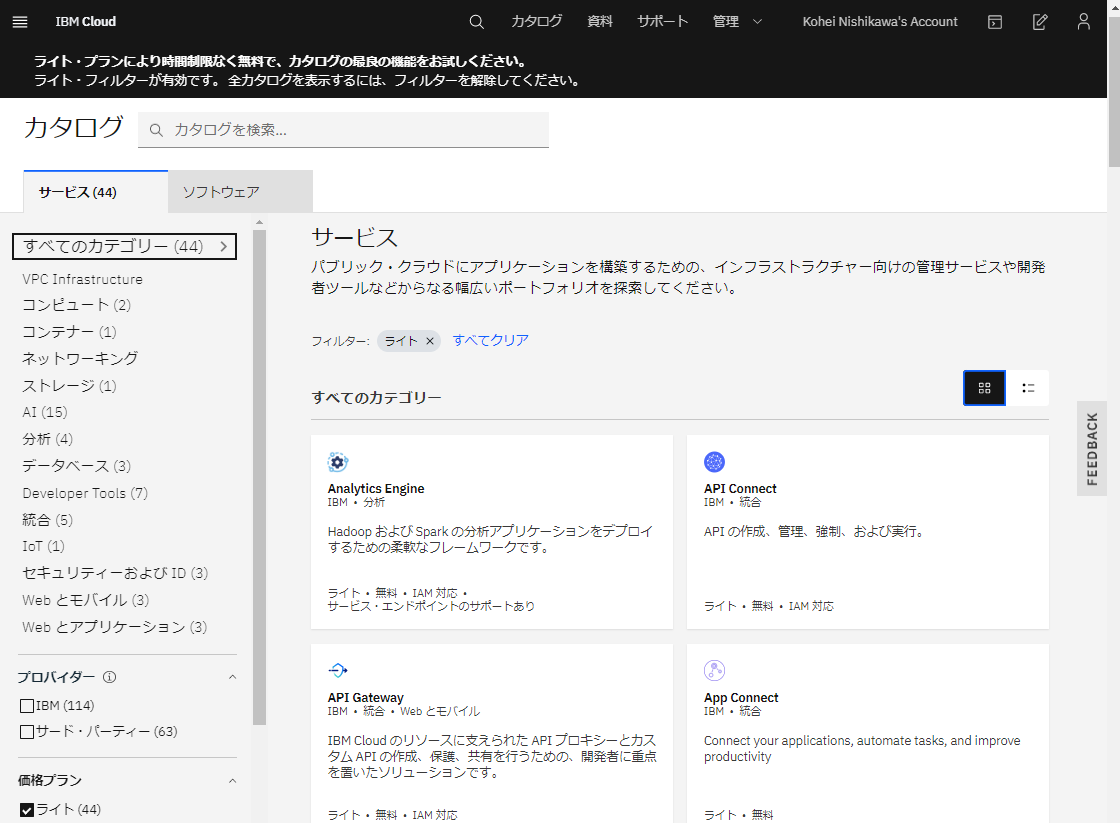Select the サービス (44) tab

(96, 191)
